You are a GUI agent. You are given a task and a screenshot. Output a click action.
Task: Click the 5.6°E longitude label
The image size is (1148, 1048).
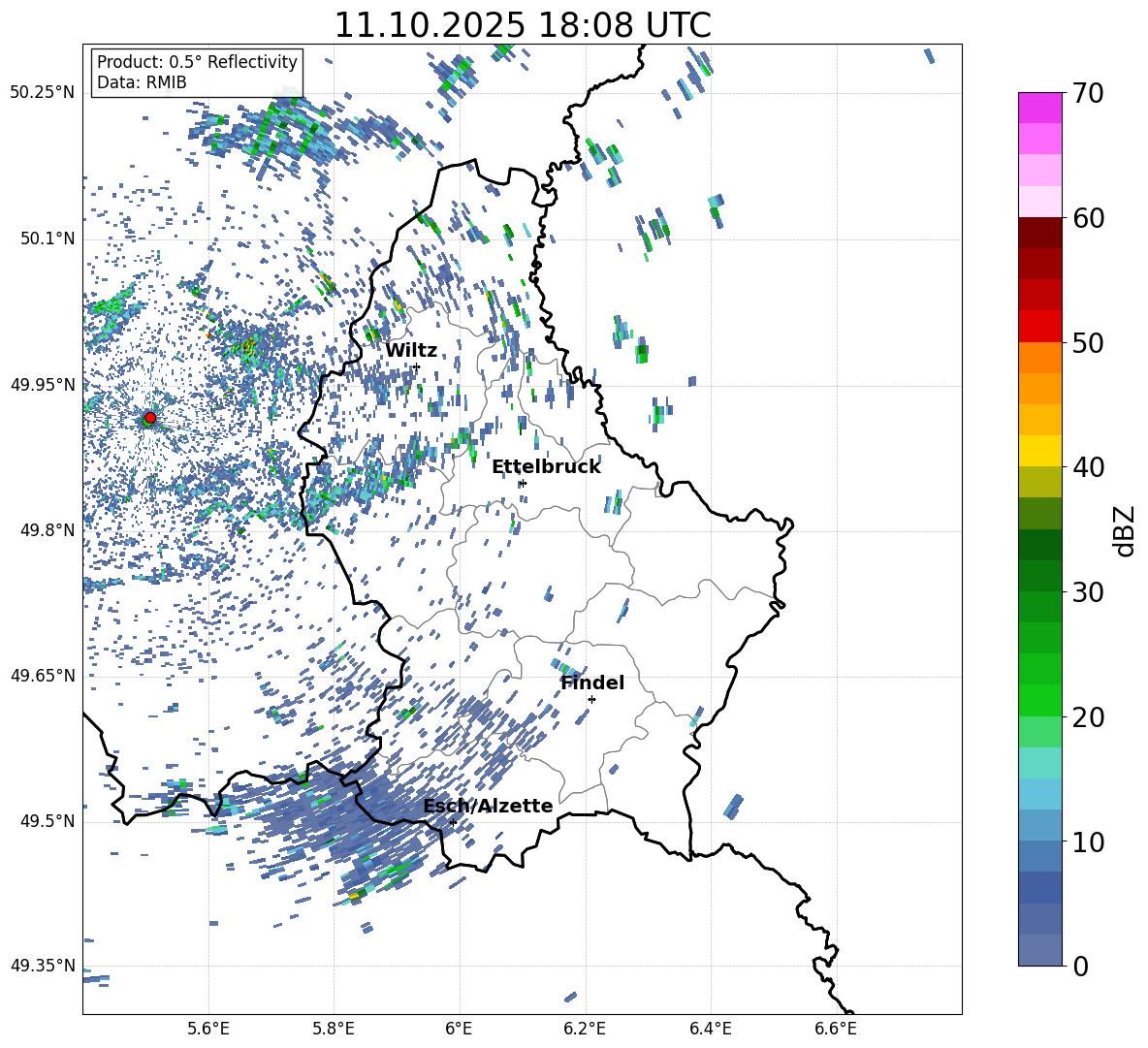[x=207, y=1029]
